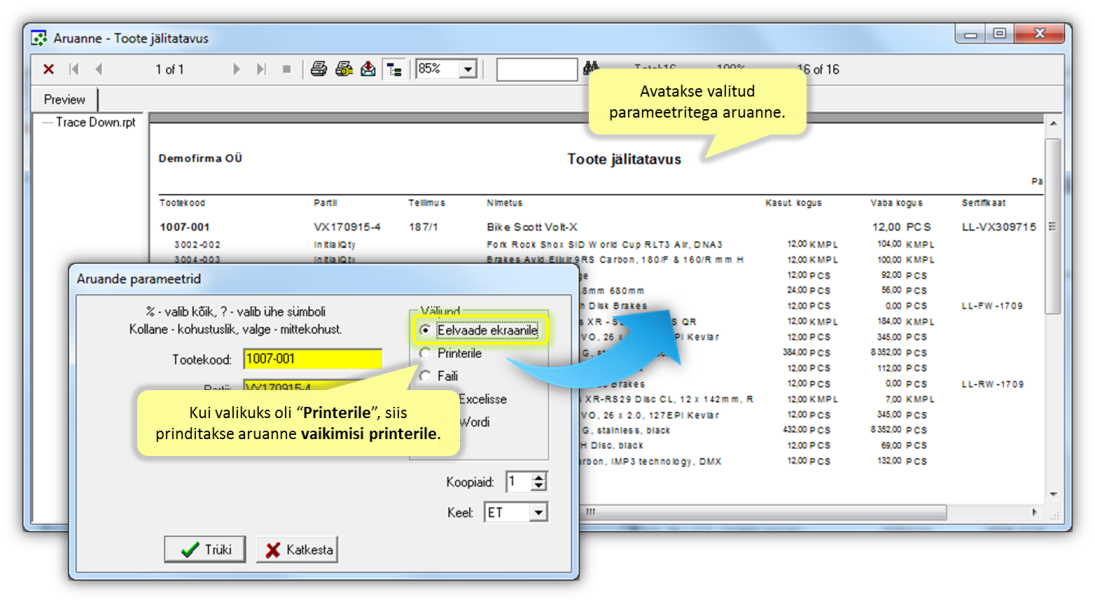Select the Printerile output option
The height and width of the screenshot is (603, 1095).
tap(451, 353)
